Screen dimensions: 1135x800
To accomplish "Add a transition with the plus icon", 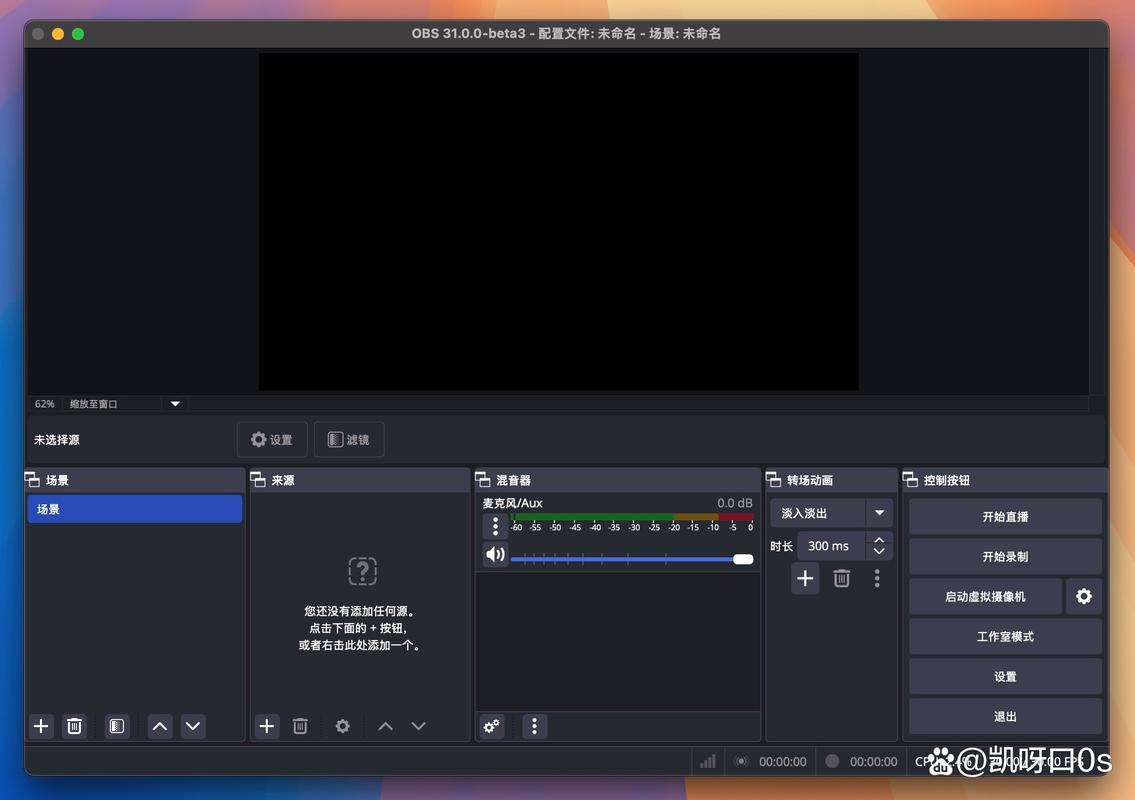I will tap(805, 578).
